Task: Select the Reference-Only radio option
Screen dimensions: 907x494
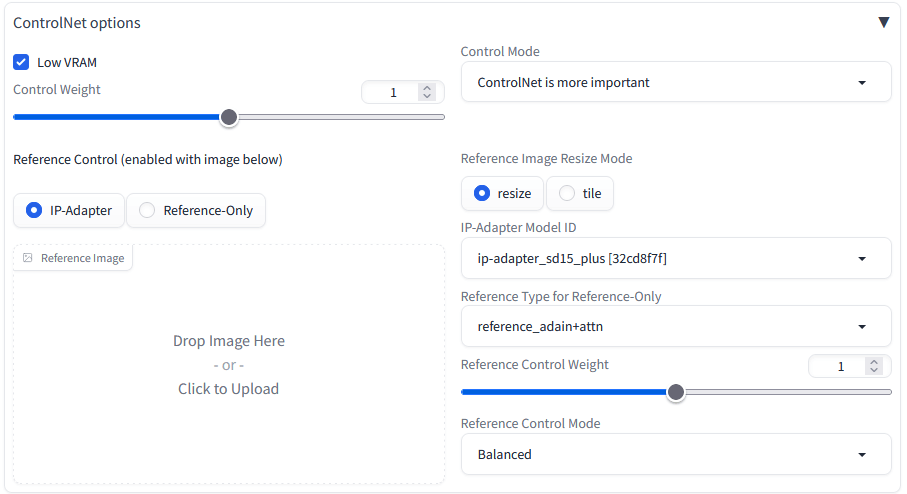Action: pos(147,210)
